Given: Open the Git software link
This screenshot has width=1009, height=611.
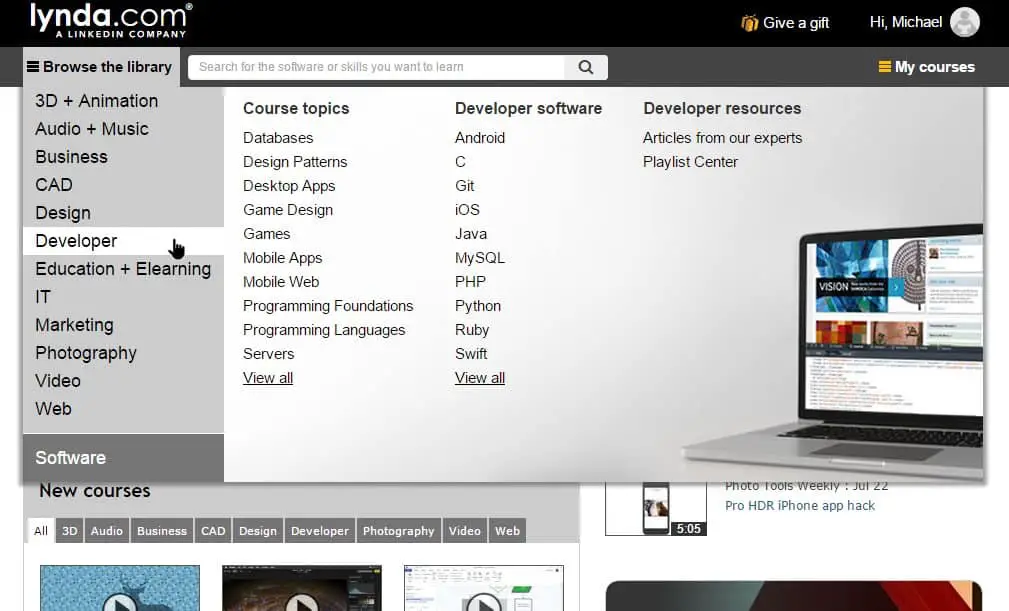Looking at the screenshot, I should [x=465, y=186].
